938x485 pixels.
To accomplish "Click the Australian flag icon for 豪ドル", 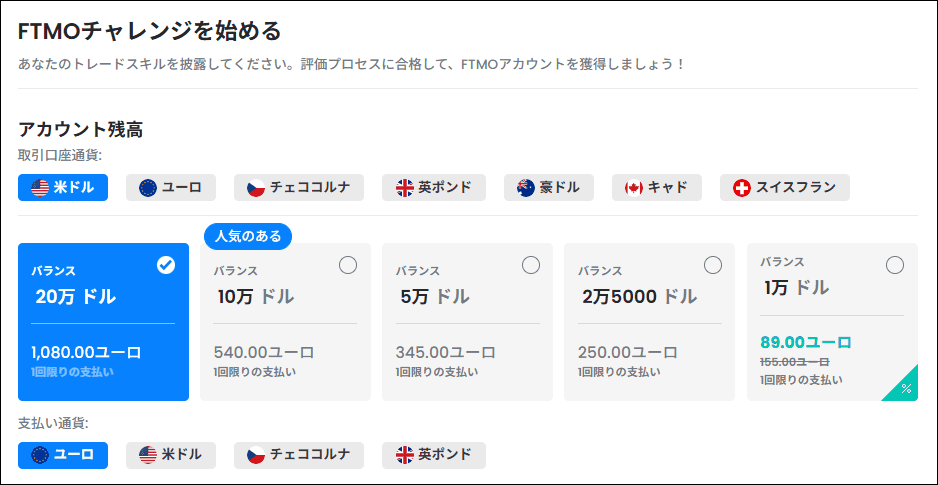I will coord(526,188).
